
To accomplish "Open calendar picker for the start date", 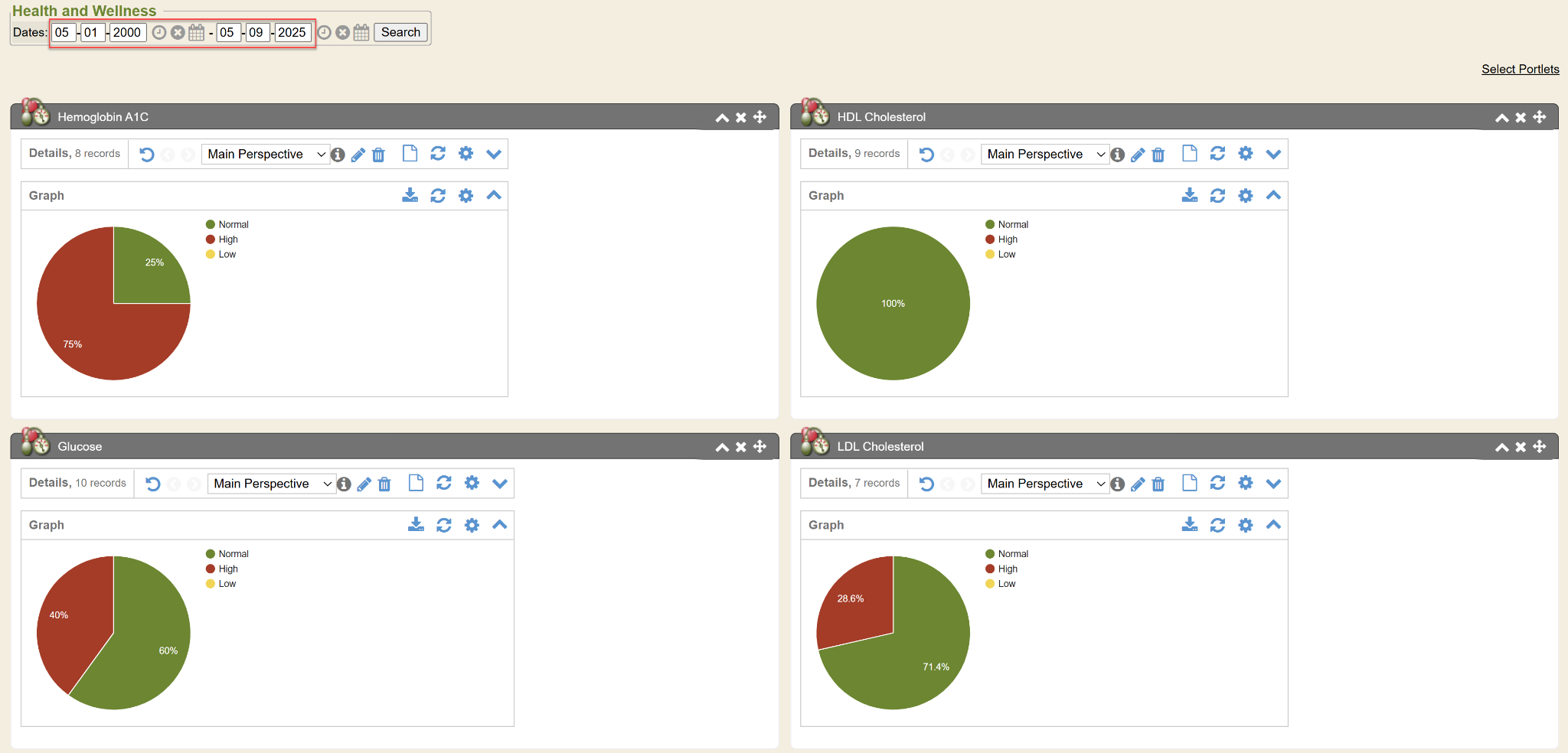I will [x=197, y=32].
